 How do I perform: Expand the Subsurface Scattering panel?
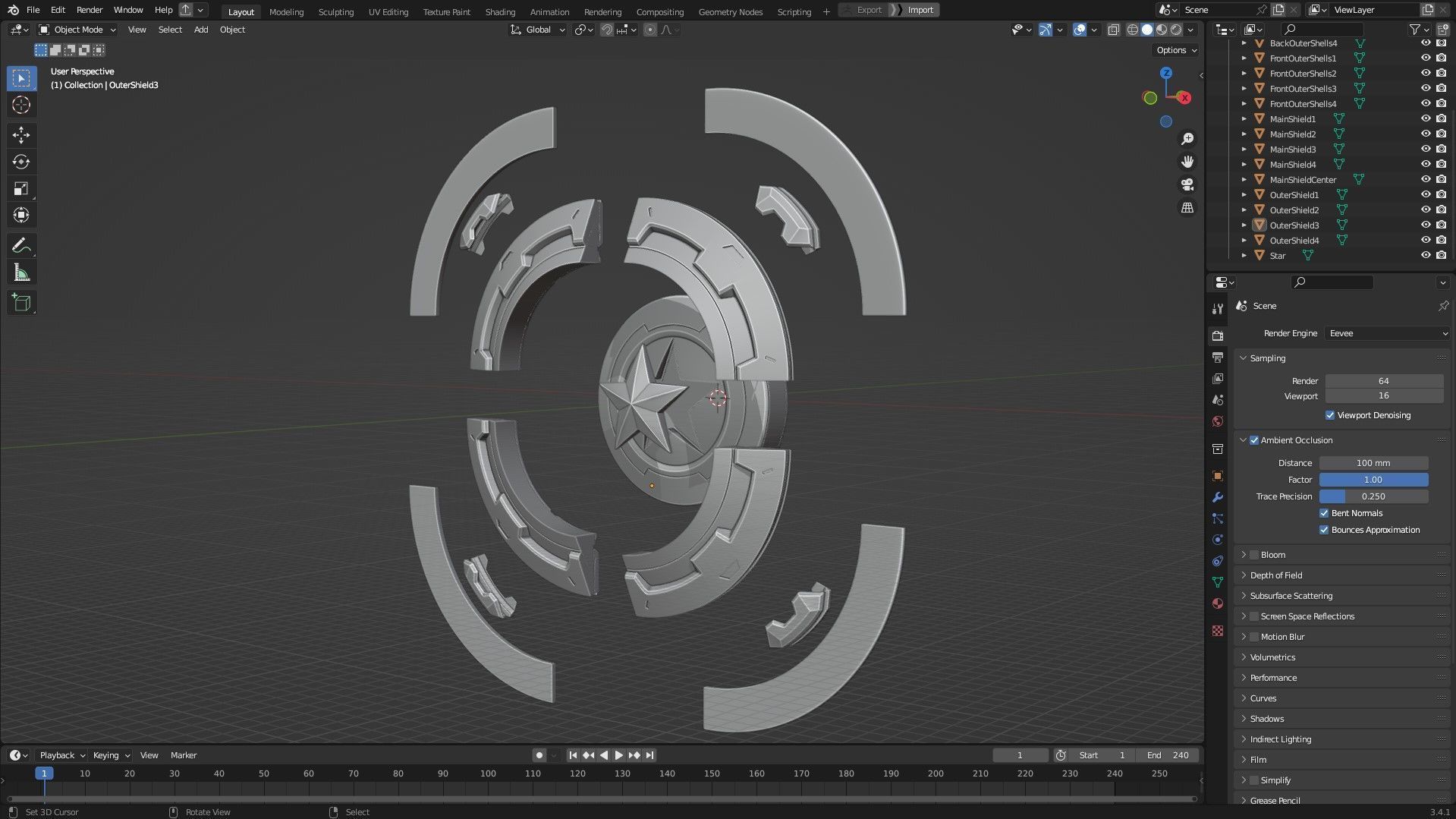(1291, 596)
